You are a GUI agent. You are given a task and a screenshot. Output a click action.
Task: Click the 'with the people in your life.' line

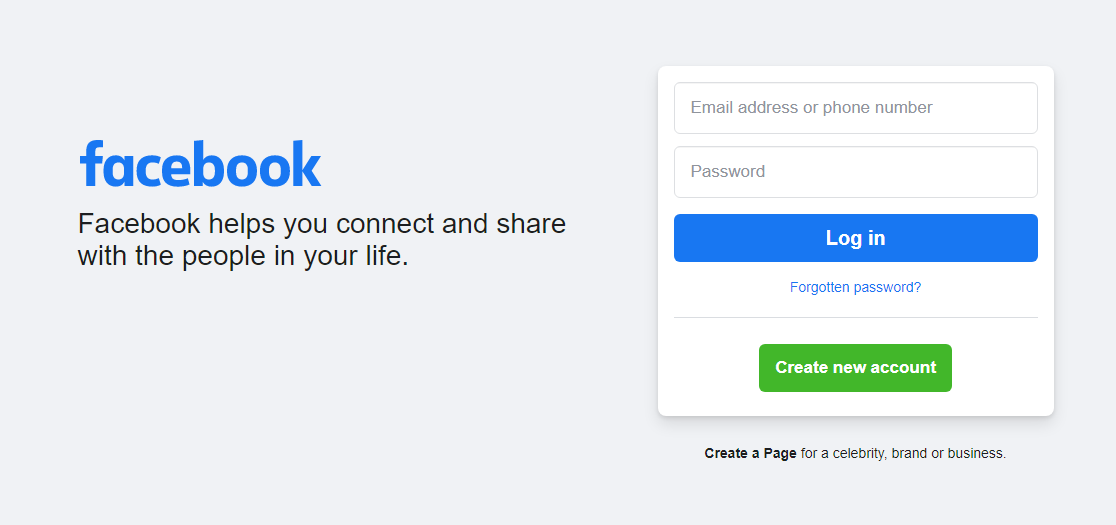[243, 255]
